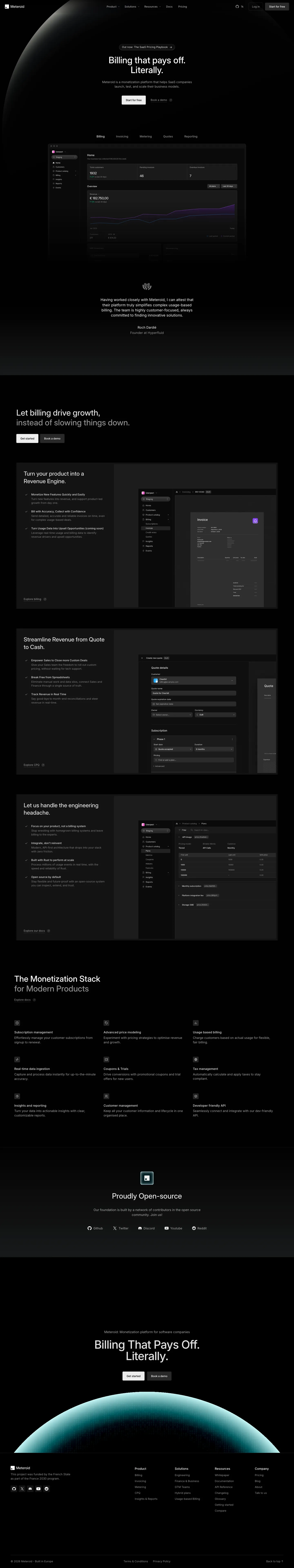This screenshot has width=294, height=1568.
Task: Click the Insights and reporting feature icon
Action: point(17,1096)
